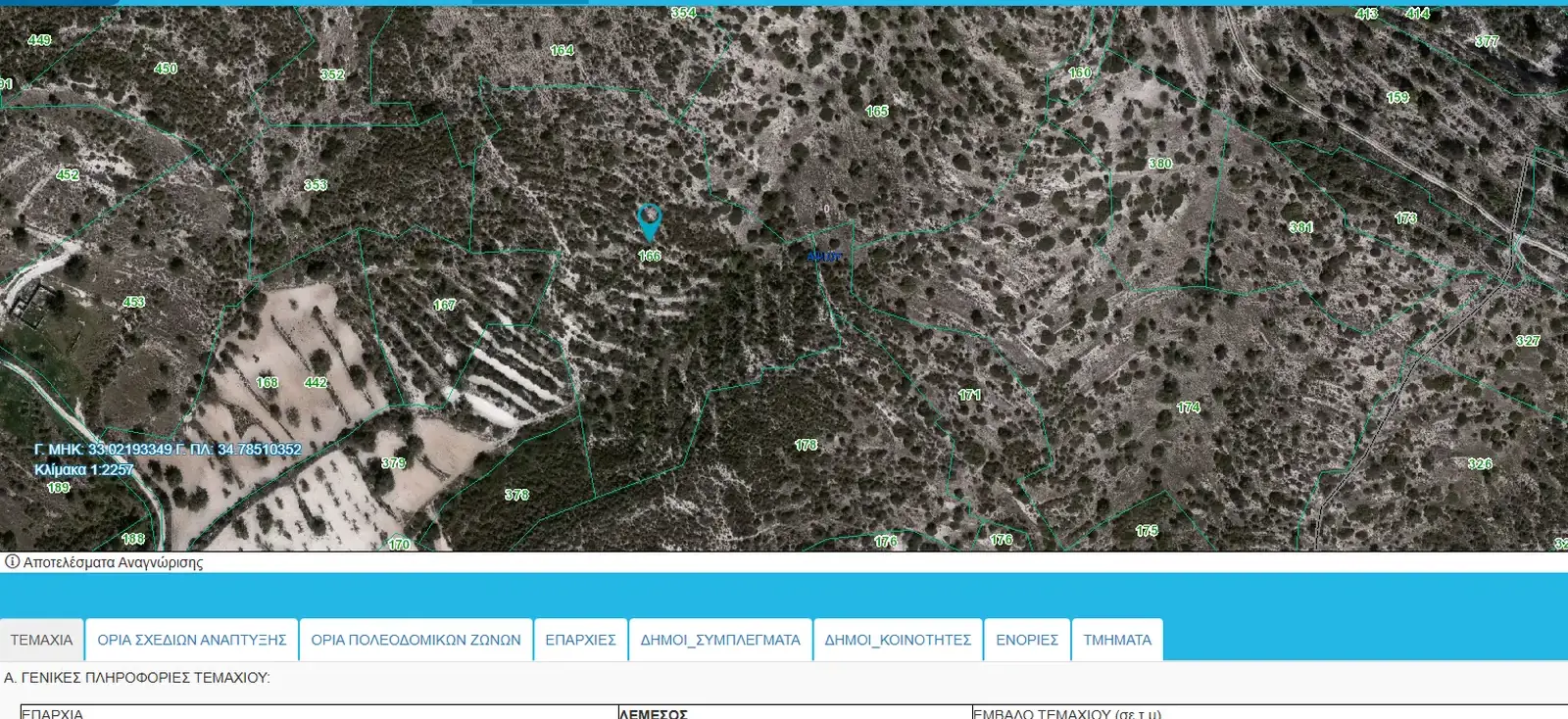Image resolution: width=1568 pixels, height=719 pixels.
Task: Click parcel label 189 on the map
Action: (59, 487)
